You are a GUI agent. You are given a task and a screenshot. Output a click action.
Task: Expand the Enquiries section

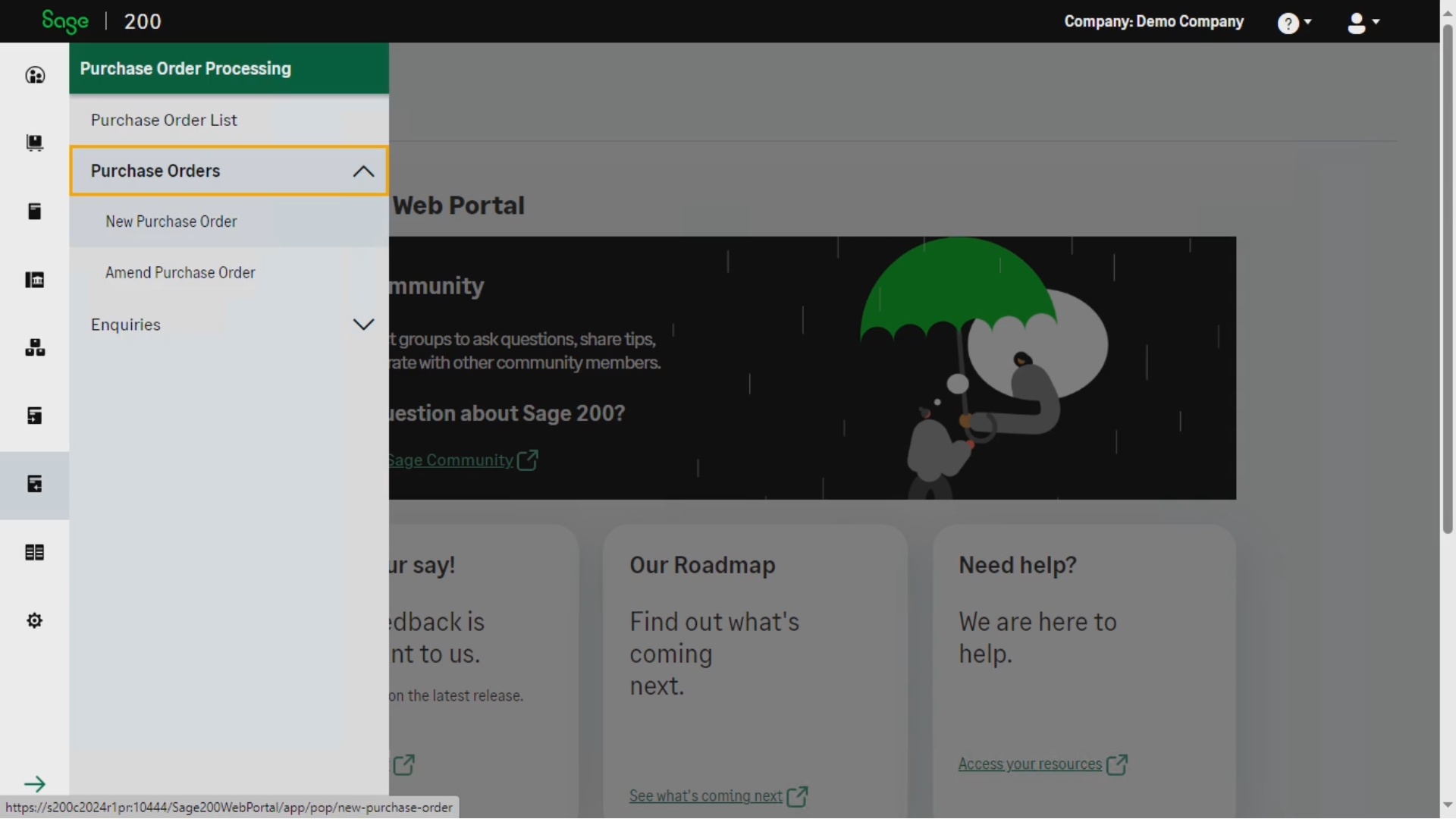[229, 325]
